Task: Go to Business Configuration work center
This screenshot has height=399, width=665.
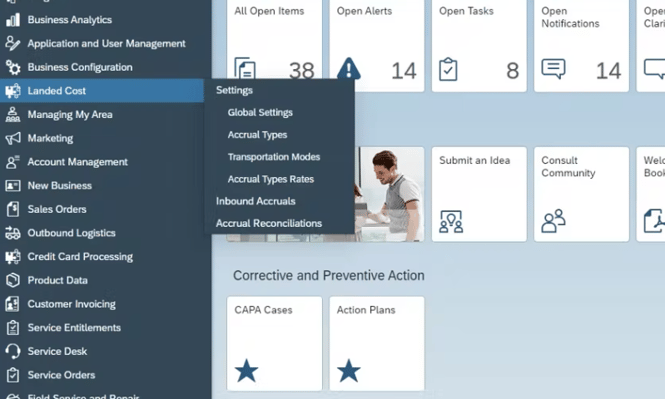Action: click(80, 67)
